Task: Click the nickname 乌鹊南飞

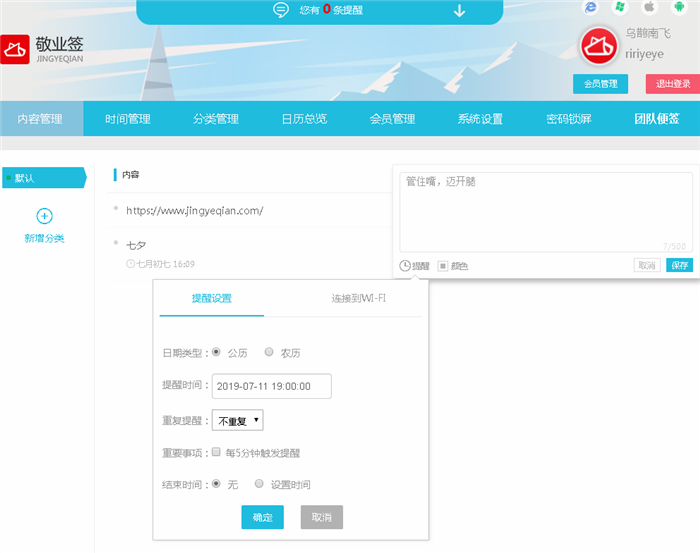Action: coord(648,33)
